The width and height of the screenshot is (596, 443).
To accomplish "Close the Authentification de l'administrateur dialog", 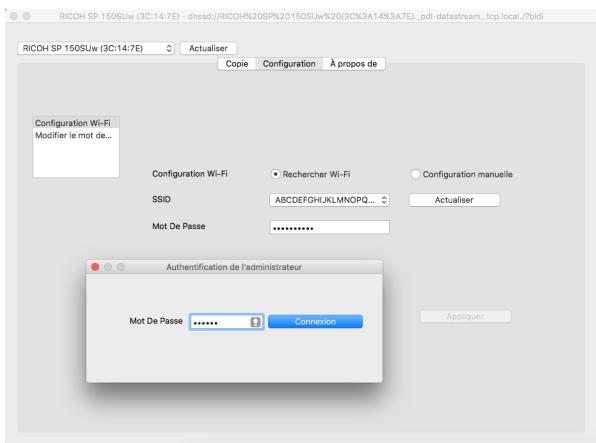I will coord(95,267).
